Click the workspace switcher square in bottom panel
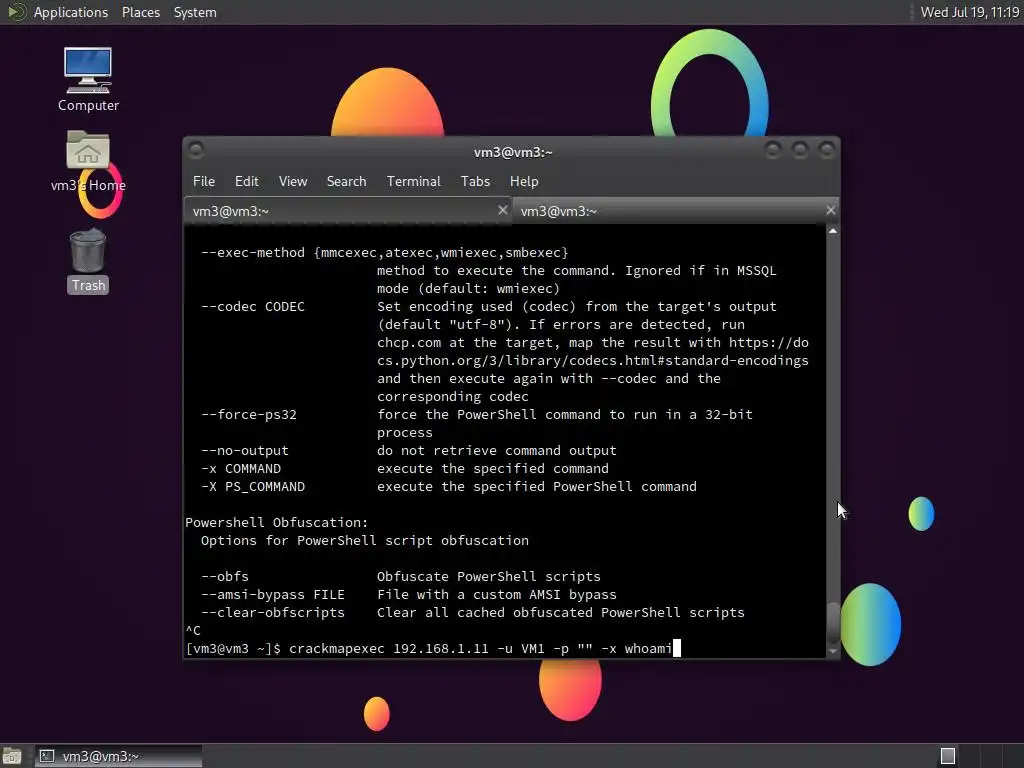This screenshot has height=768, width=1024. pyautogui.click(x=948, y=756)
